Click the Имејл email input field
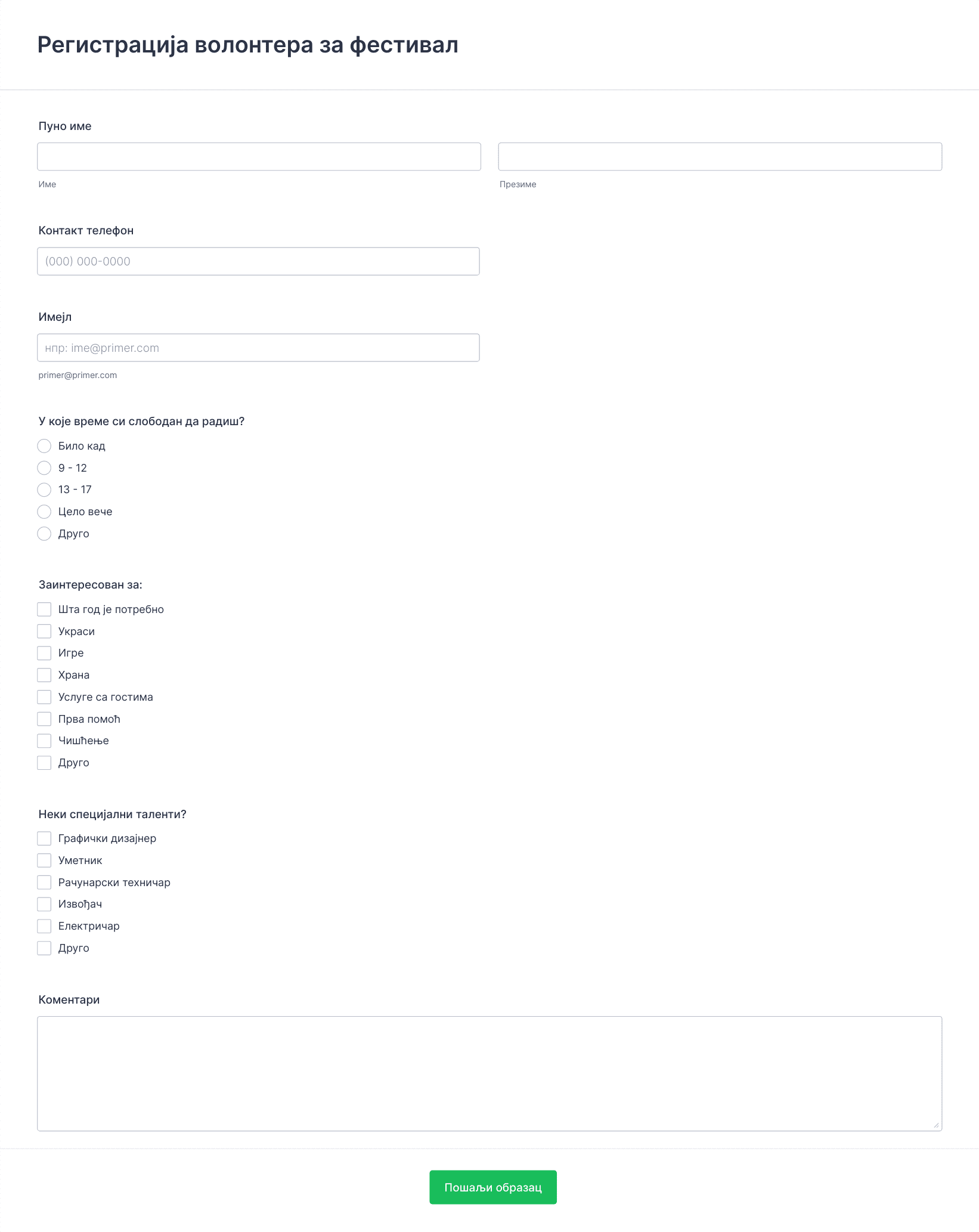Screen dimensions: 979x1232 (258, 348)
